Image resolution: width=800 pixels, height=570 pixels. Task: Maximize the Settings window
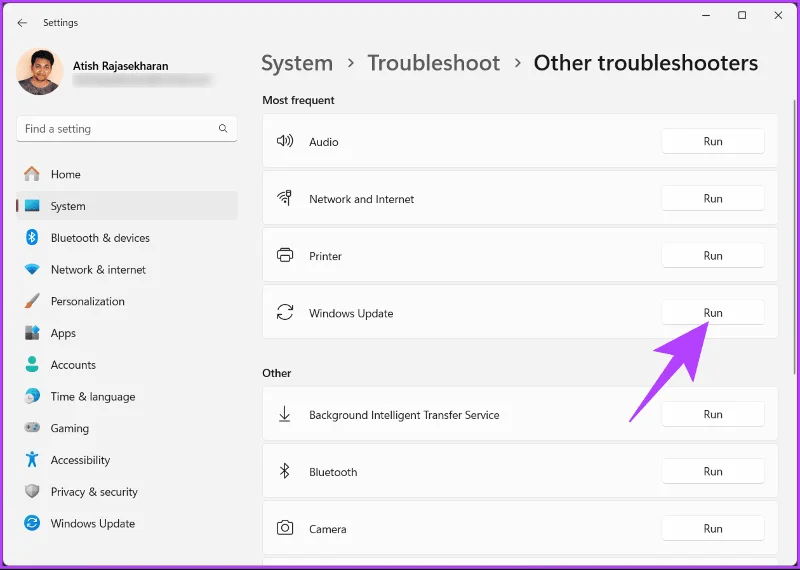point(742,16)
